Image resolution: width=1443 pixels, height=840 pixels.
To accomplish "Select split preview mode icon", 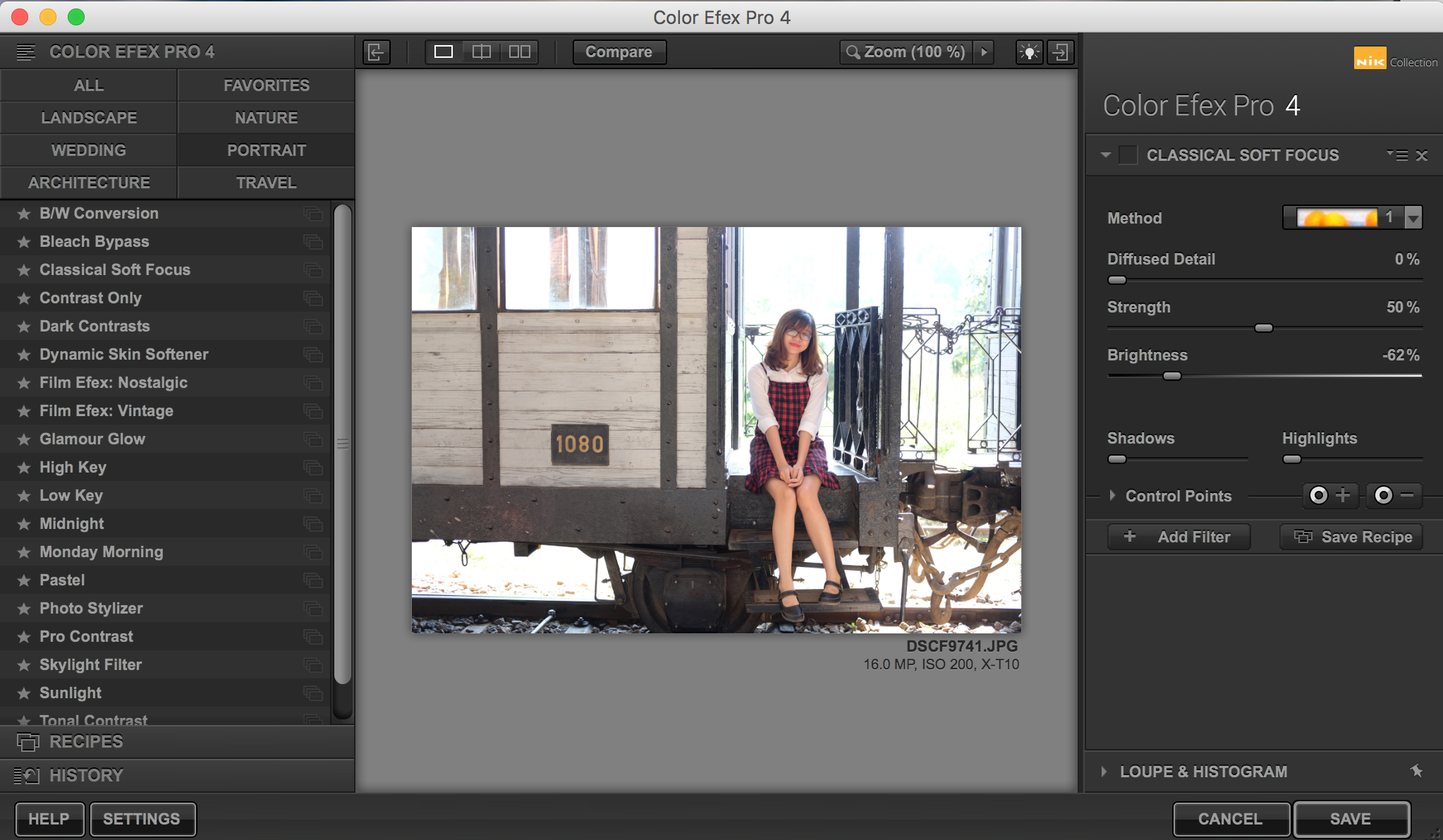I will click(x=482, y=52).
